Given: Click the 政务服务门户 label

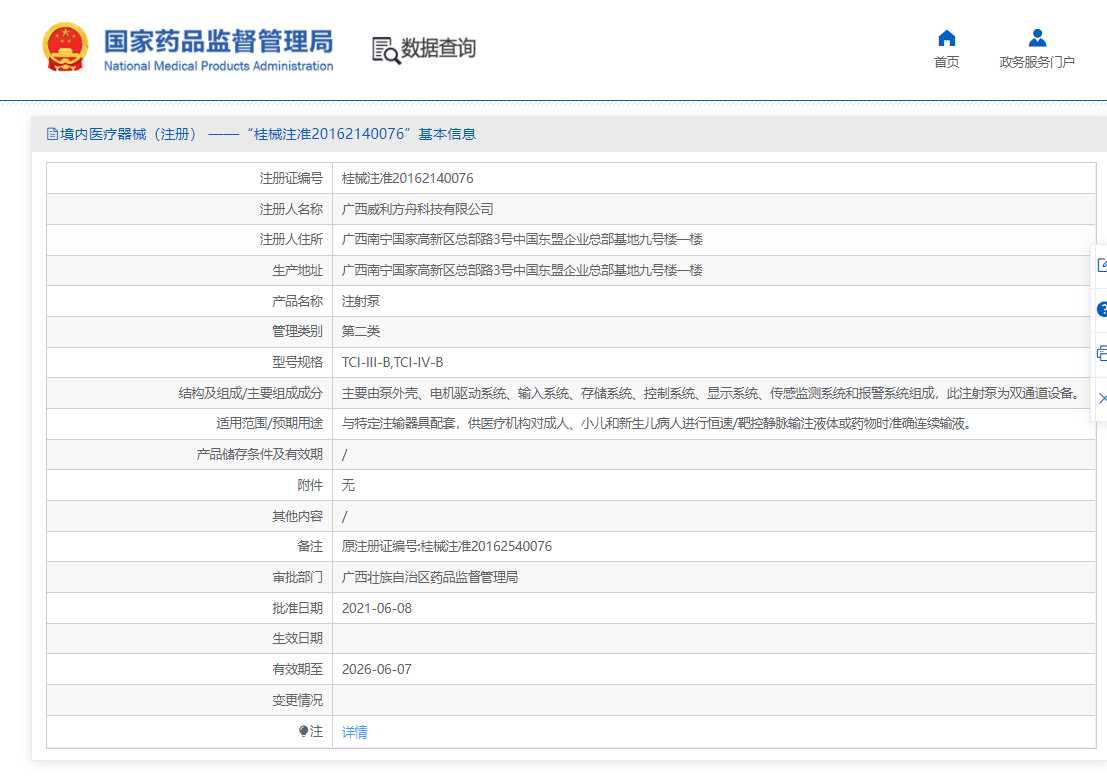Looking at the screenshot, I should [1037, 62].
